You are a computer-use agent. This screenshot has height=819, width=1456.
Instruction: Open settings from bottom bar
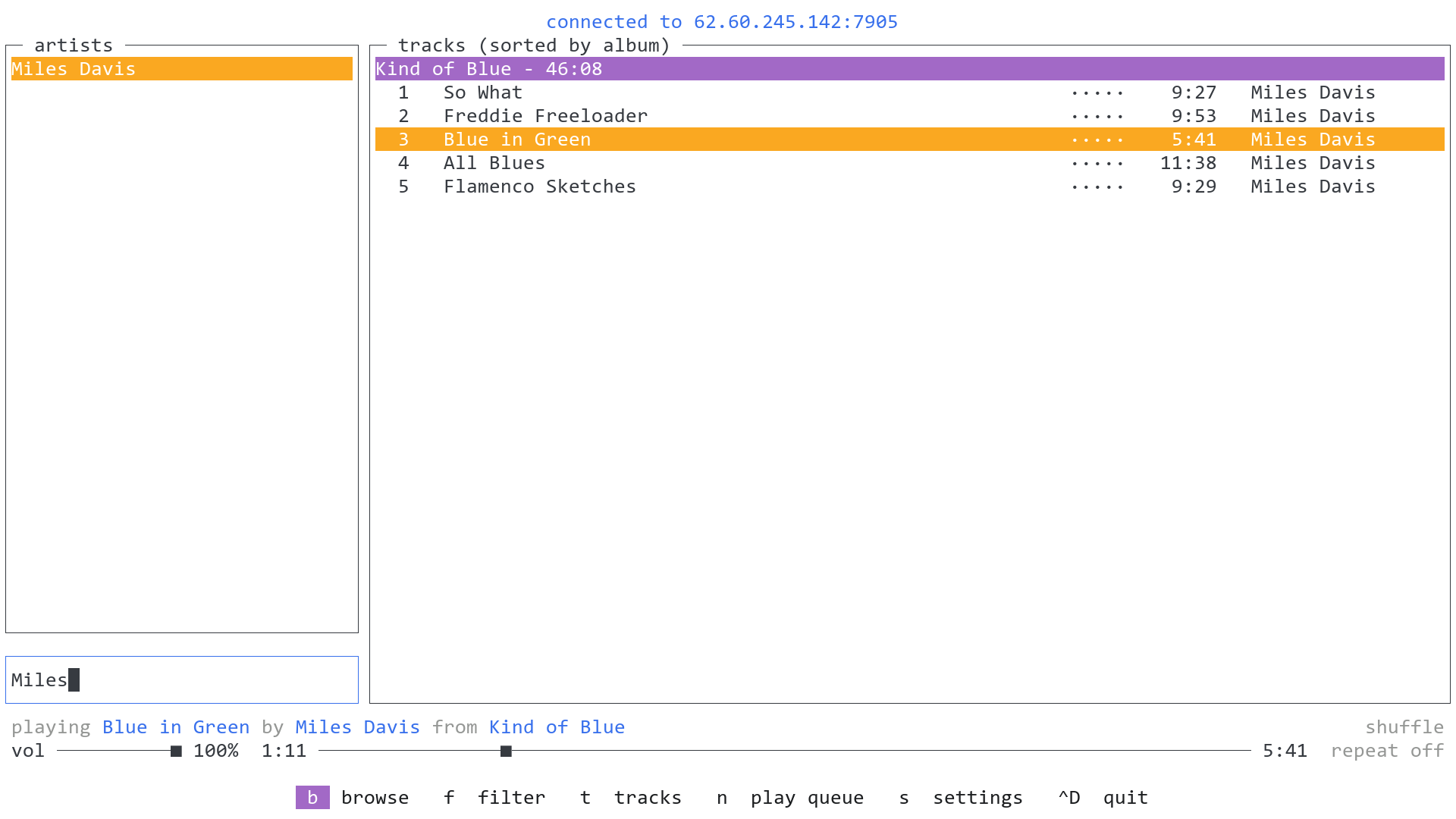[x=977, y=798]
